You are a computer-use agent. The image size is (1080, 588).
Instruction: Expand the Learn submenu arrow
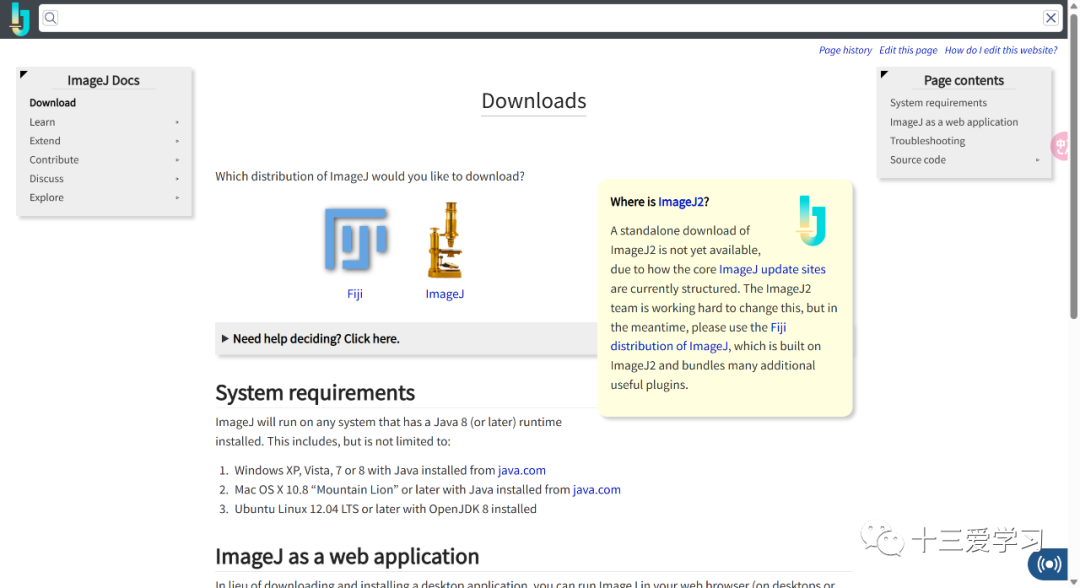tap(177, 122)
